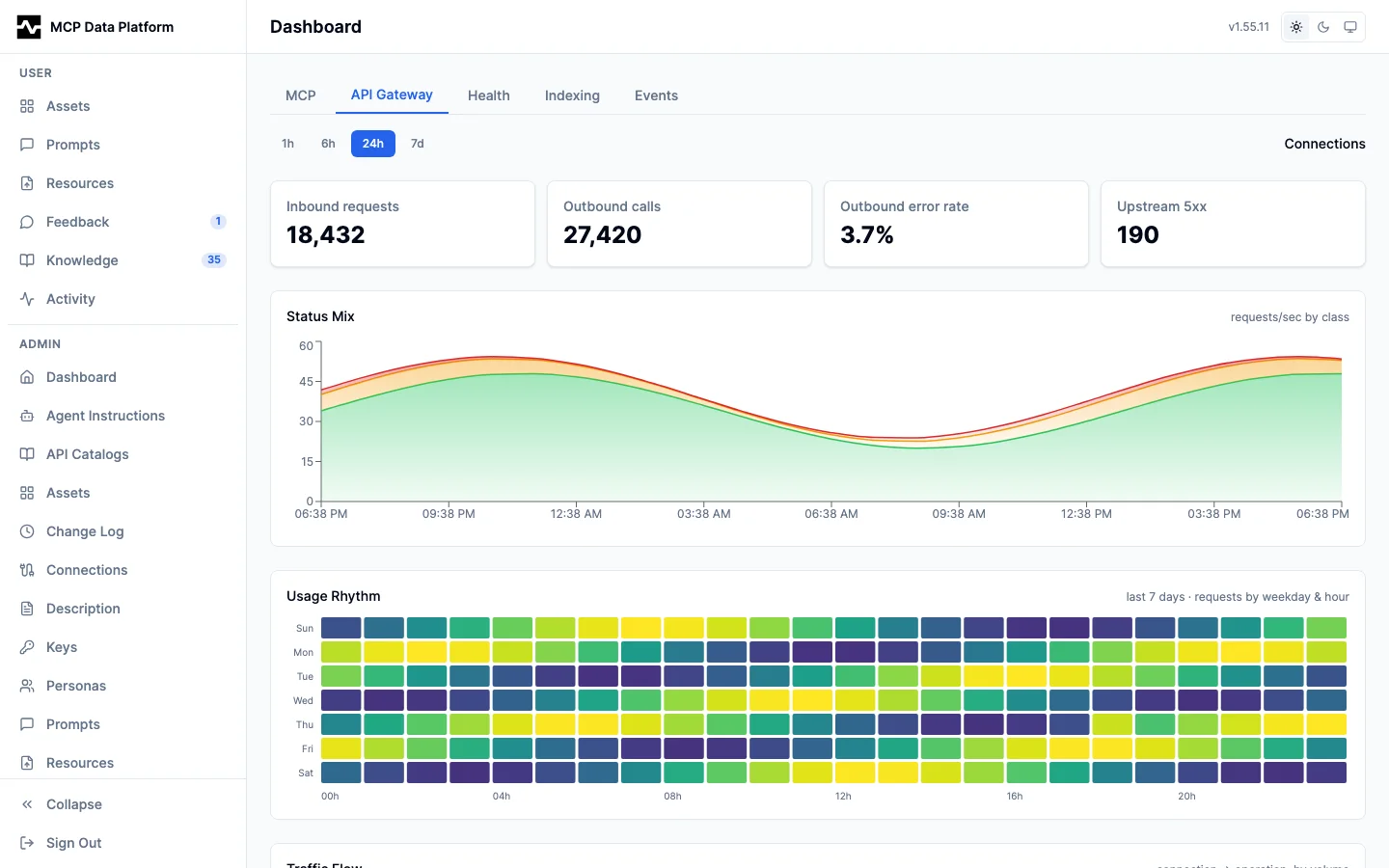Click the Upstream 5xx card
Viewport: 1389px width, 868px height.
(1233, 224)
